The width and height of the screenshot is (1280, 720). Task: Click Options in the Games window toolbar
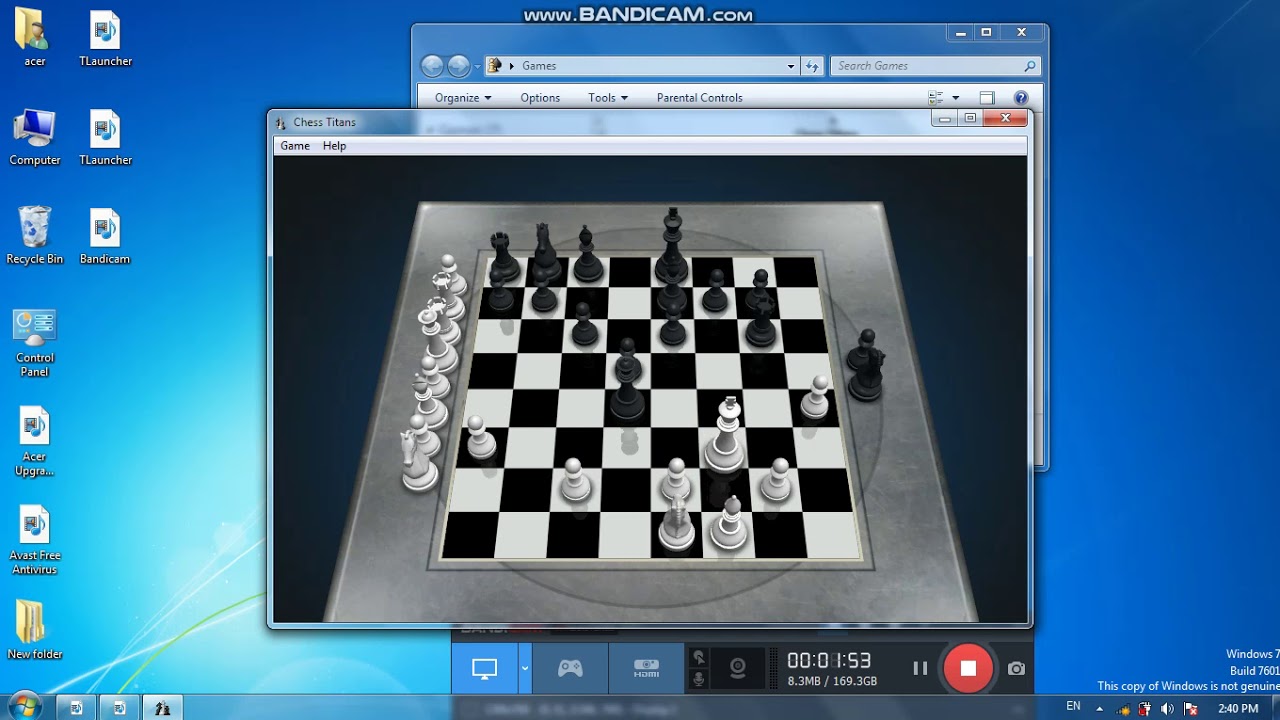click(540, 98)
